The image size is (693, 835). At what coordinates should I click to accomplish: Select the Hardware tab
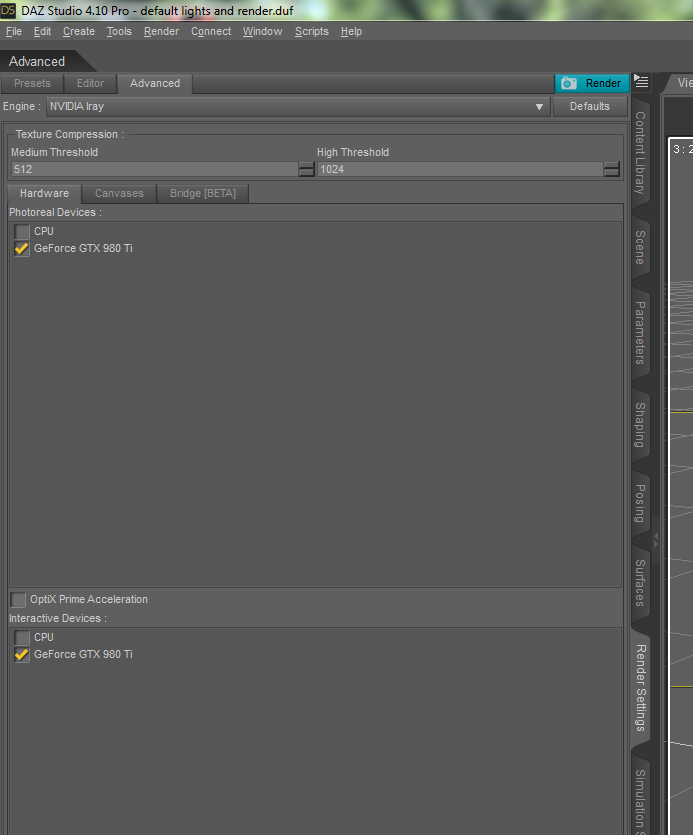click(45, 193)
